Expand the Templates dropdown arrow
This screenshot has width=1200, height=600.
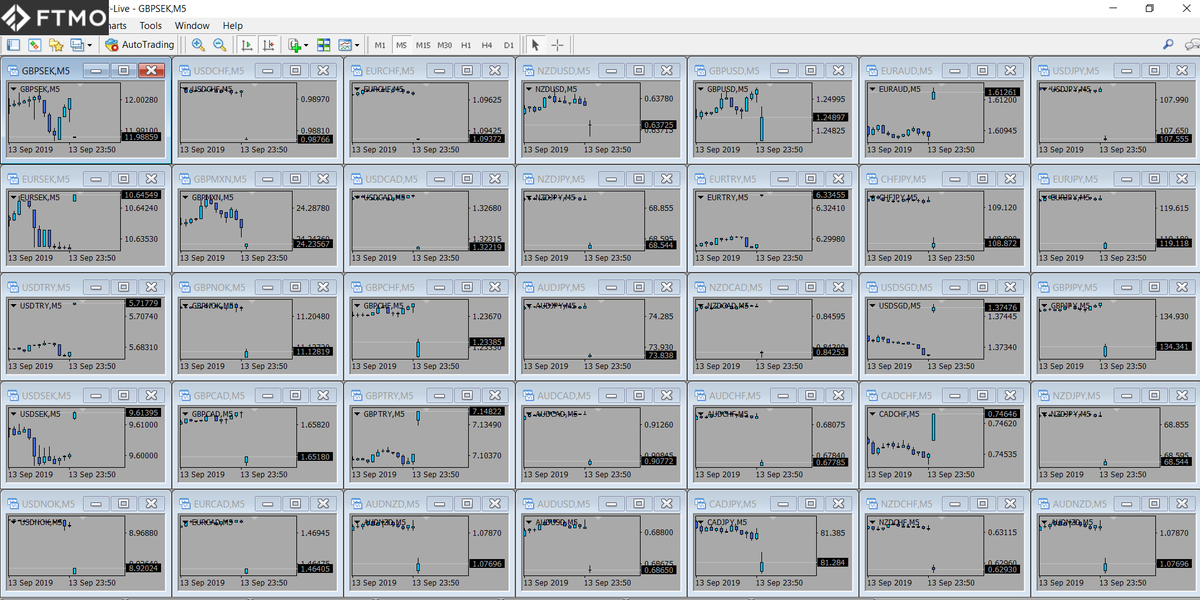(357, 45)
